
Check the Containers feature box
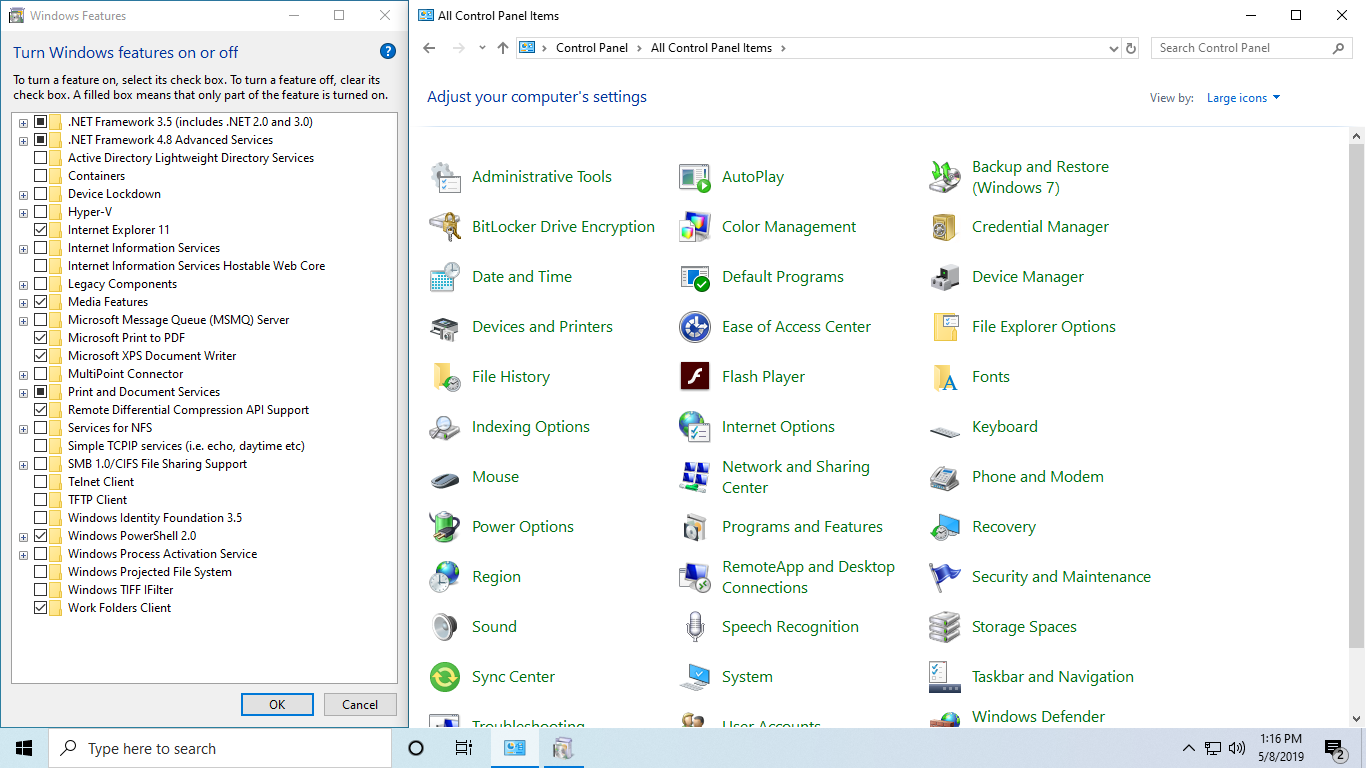pos(41,176)
